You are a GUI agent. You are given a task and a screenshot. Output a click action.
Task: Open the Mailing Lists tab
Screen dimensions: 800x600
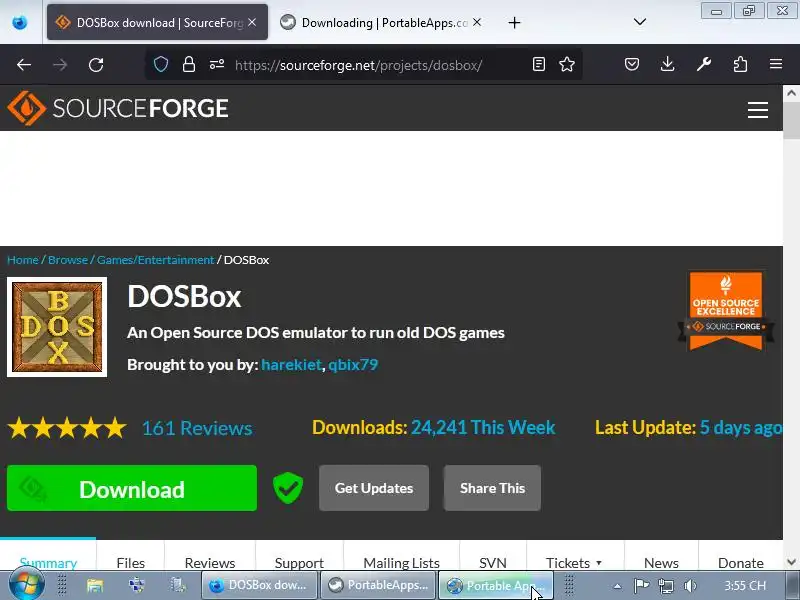[402, 563]
